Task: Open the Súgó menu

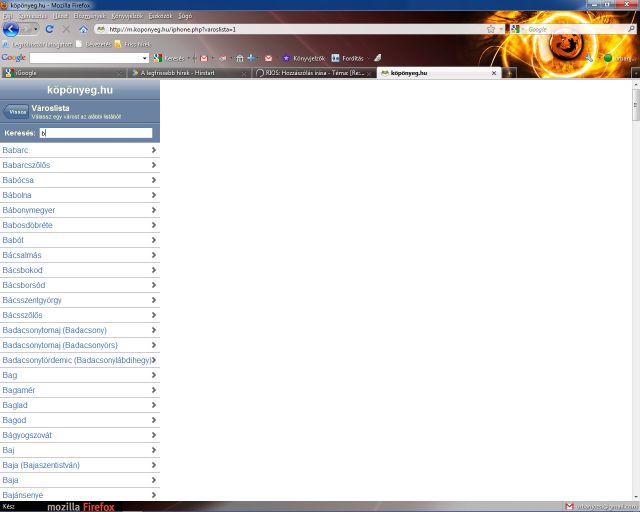Action: point(185,16)
